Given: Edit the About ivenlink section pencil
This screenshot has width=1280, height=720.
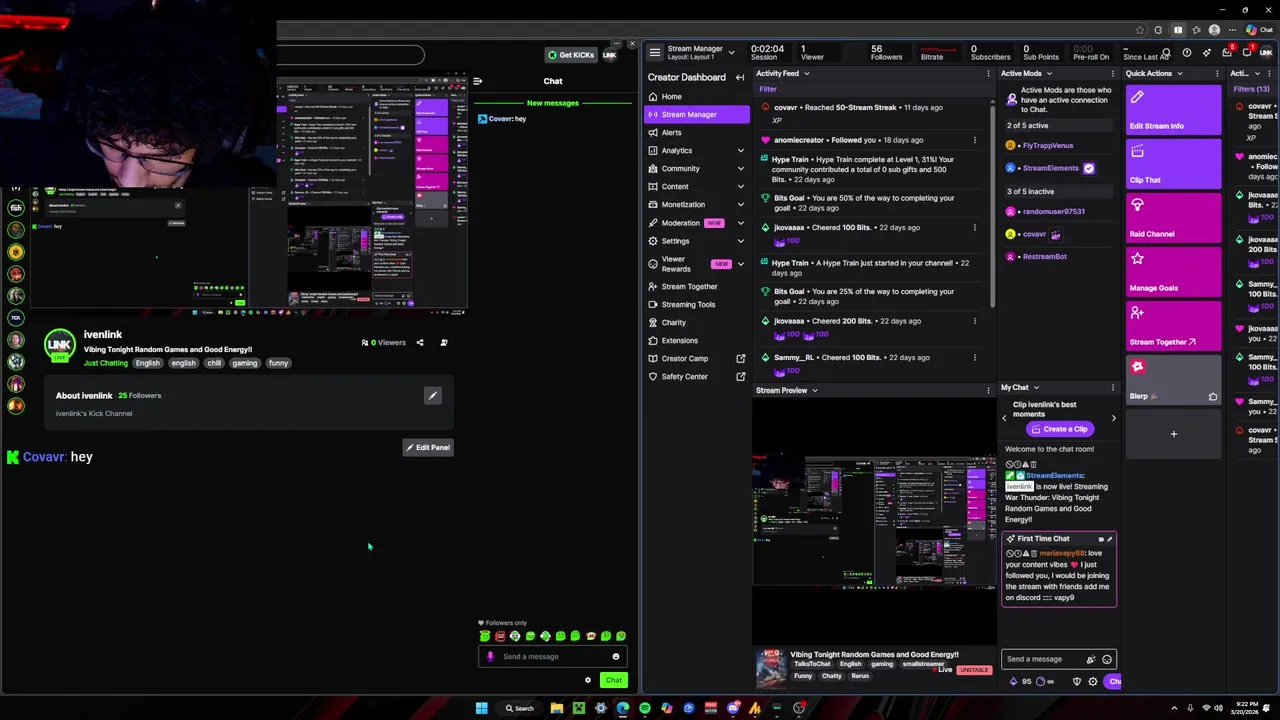Looking at the screenshot, I should pos(433,396).
